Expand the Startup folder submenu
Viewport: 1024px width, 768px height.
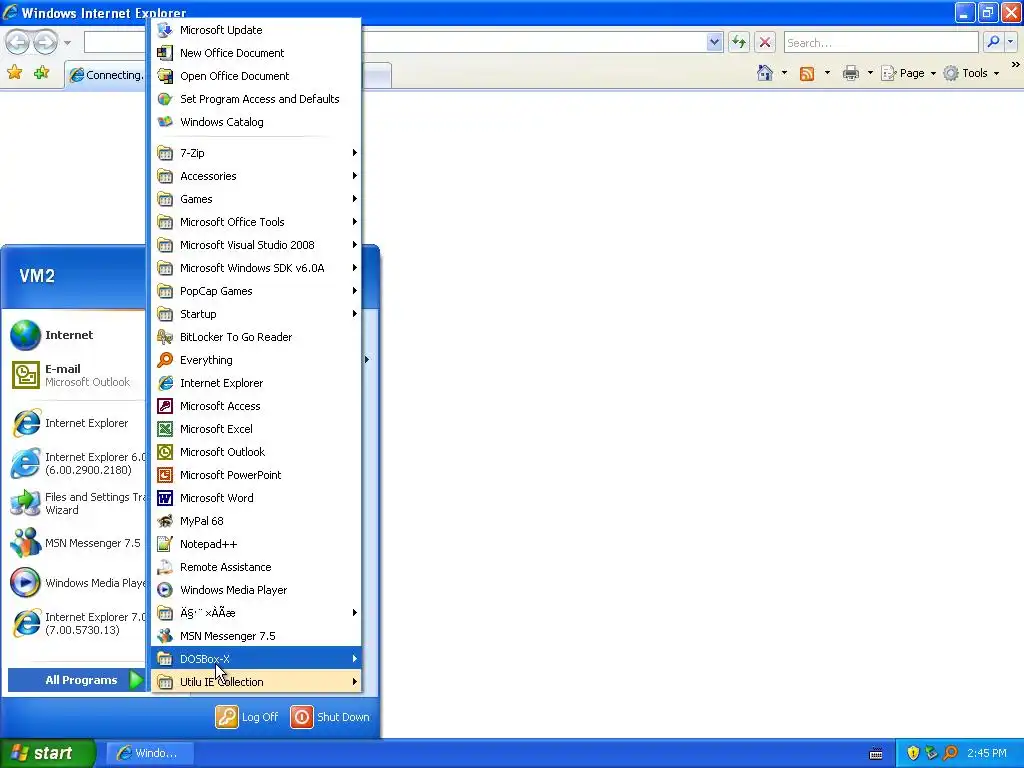[255, 313]
